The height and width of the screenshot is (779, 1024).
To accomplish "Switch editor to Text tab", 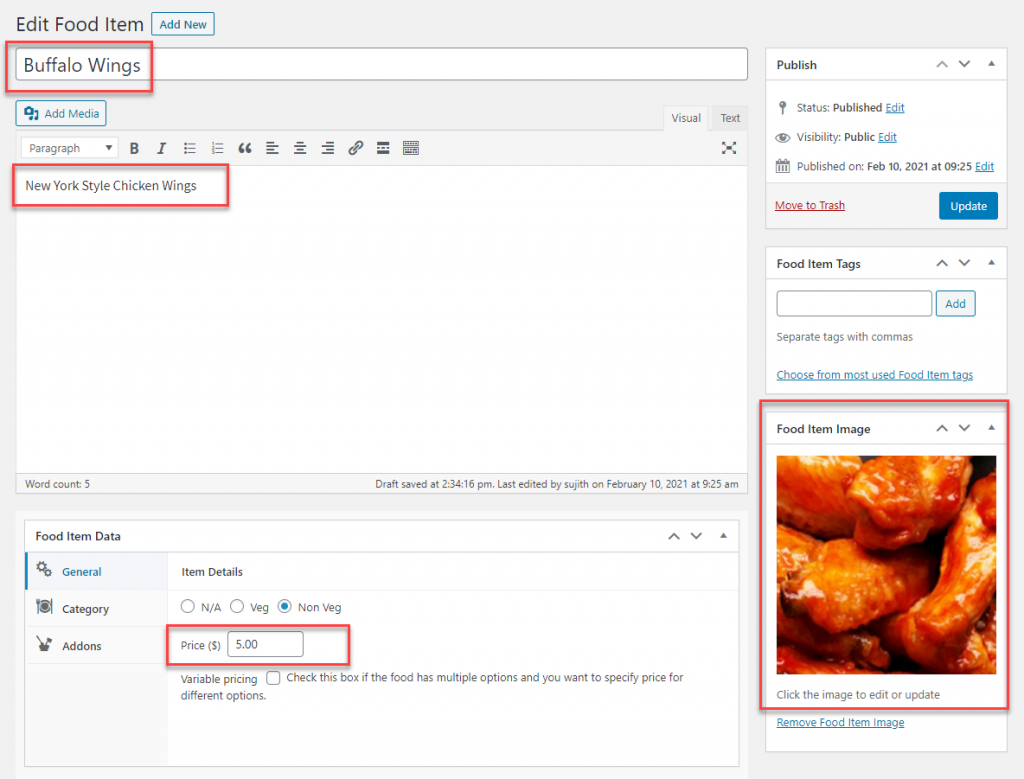I will [x=730, y=118].
